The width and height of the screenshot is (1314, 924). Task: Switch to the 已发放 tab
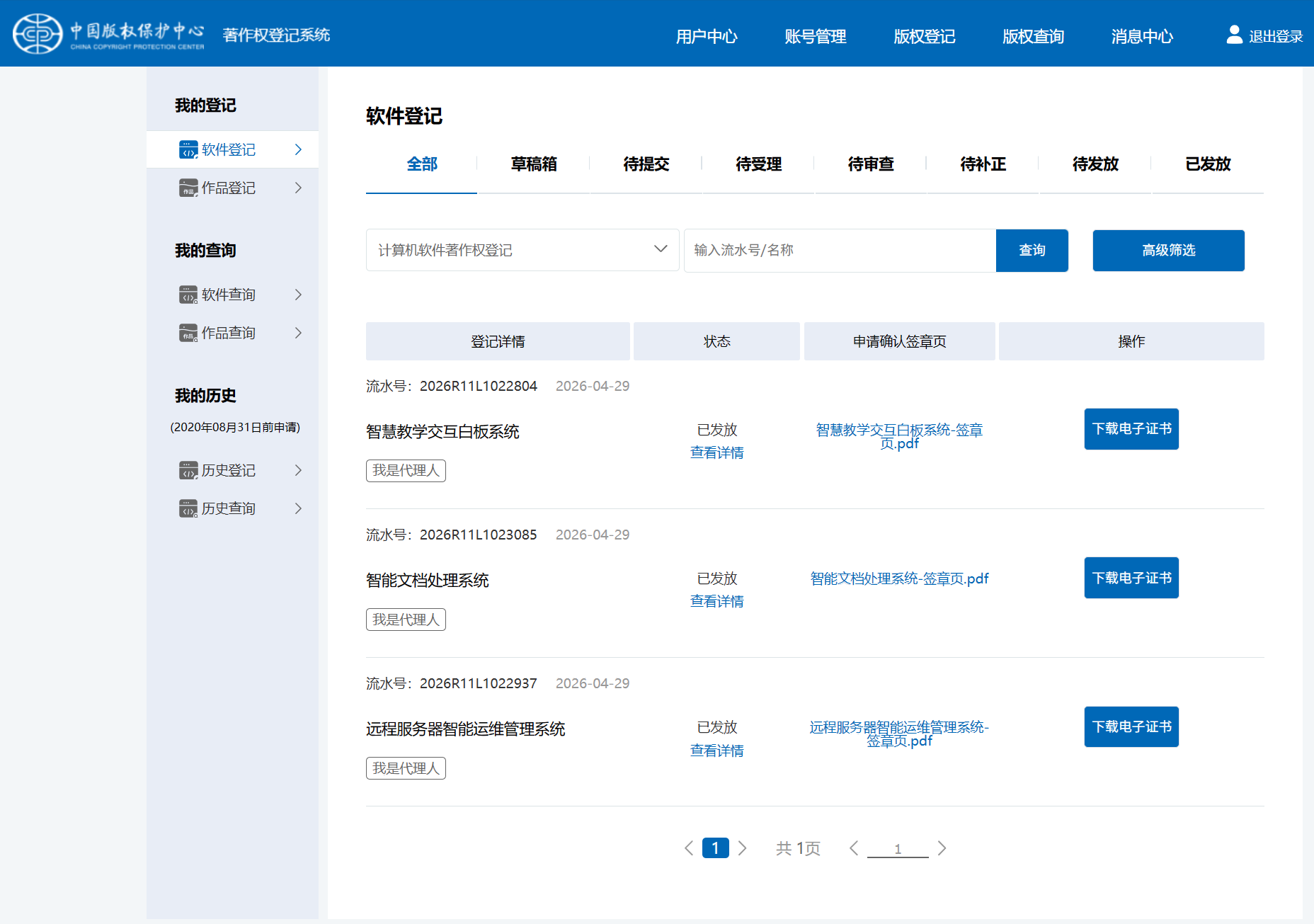[1208, 164]
